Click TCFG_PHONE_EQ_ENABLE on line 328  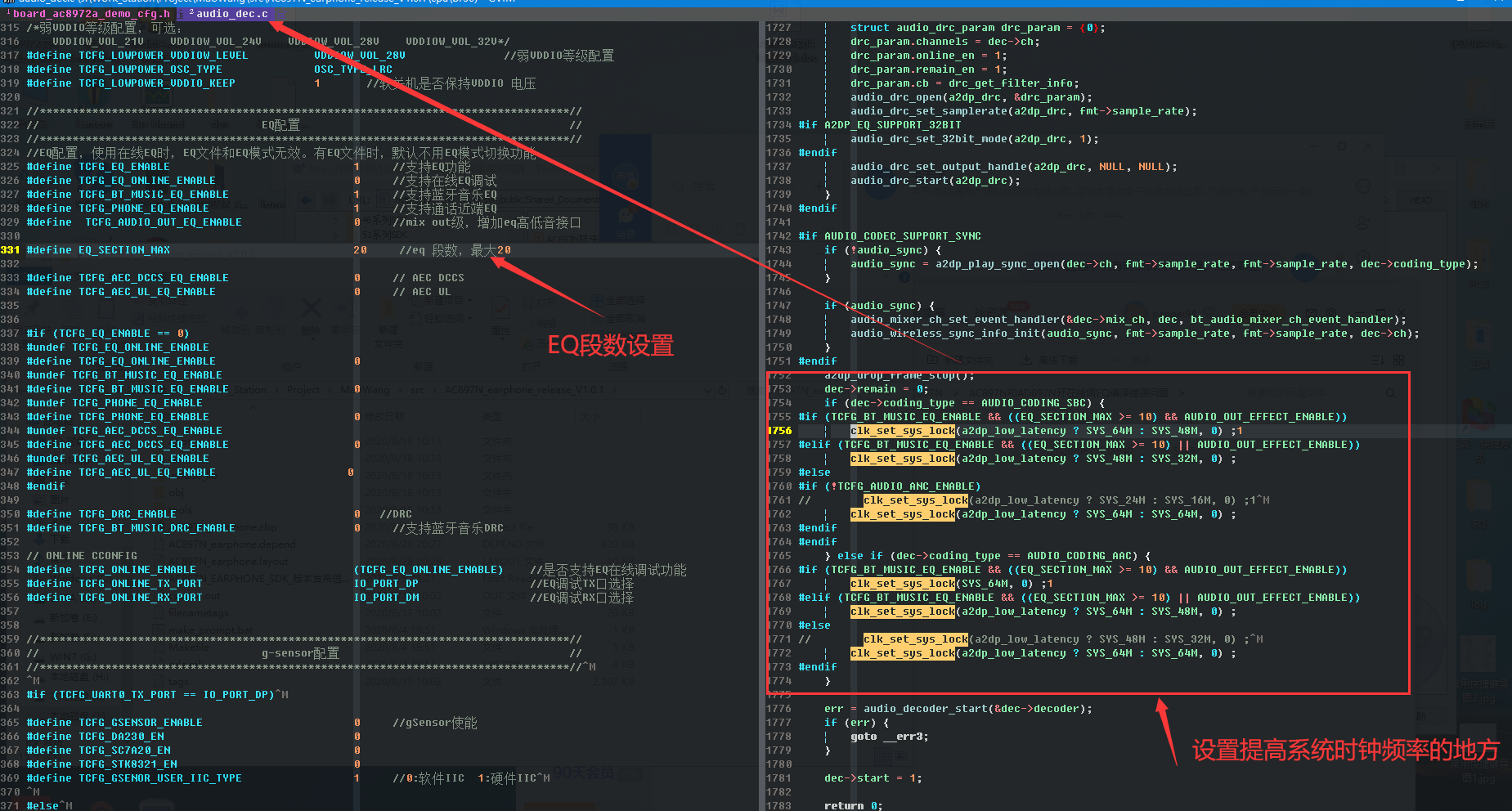(x=144, y=208)
